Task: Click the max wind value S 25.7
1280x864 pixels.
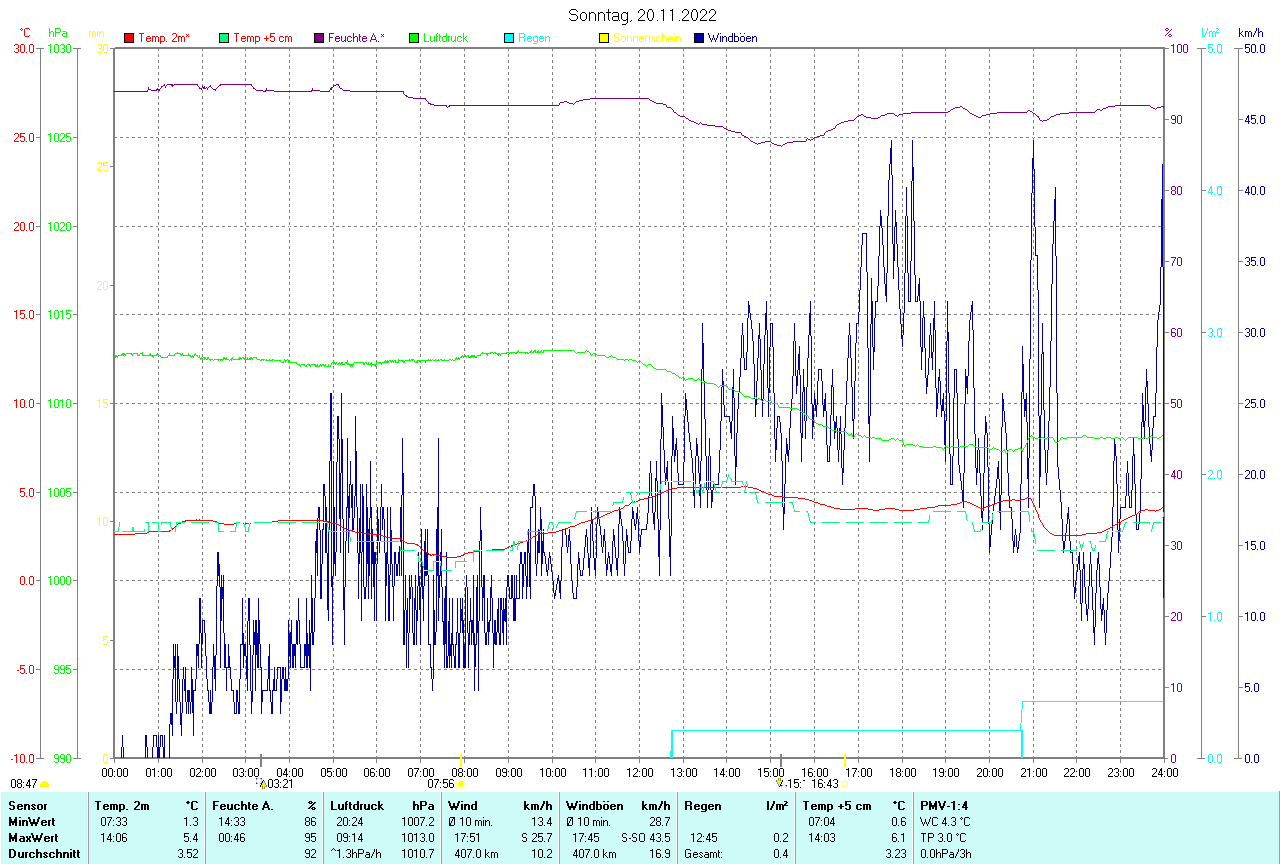Action: click(535, 838)
